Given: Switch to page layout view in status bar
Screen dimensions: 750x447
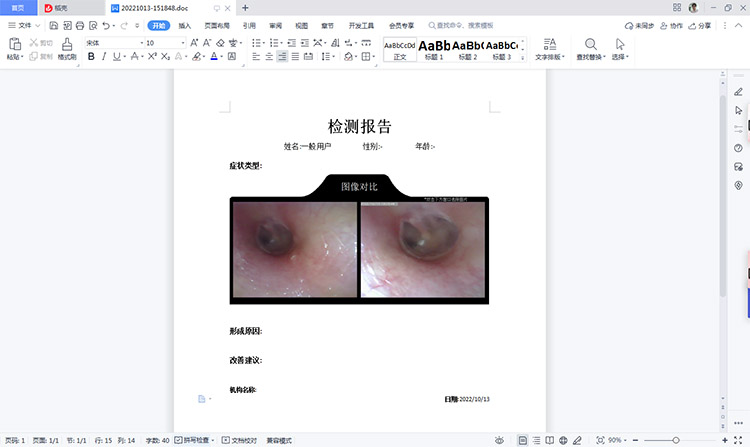Looking at the screenshot, I should click(523, 440).
